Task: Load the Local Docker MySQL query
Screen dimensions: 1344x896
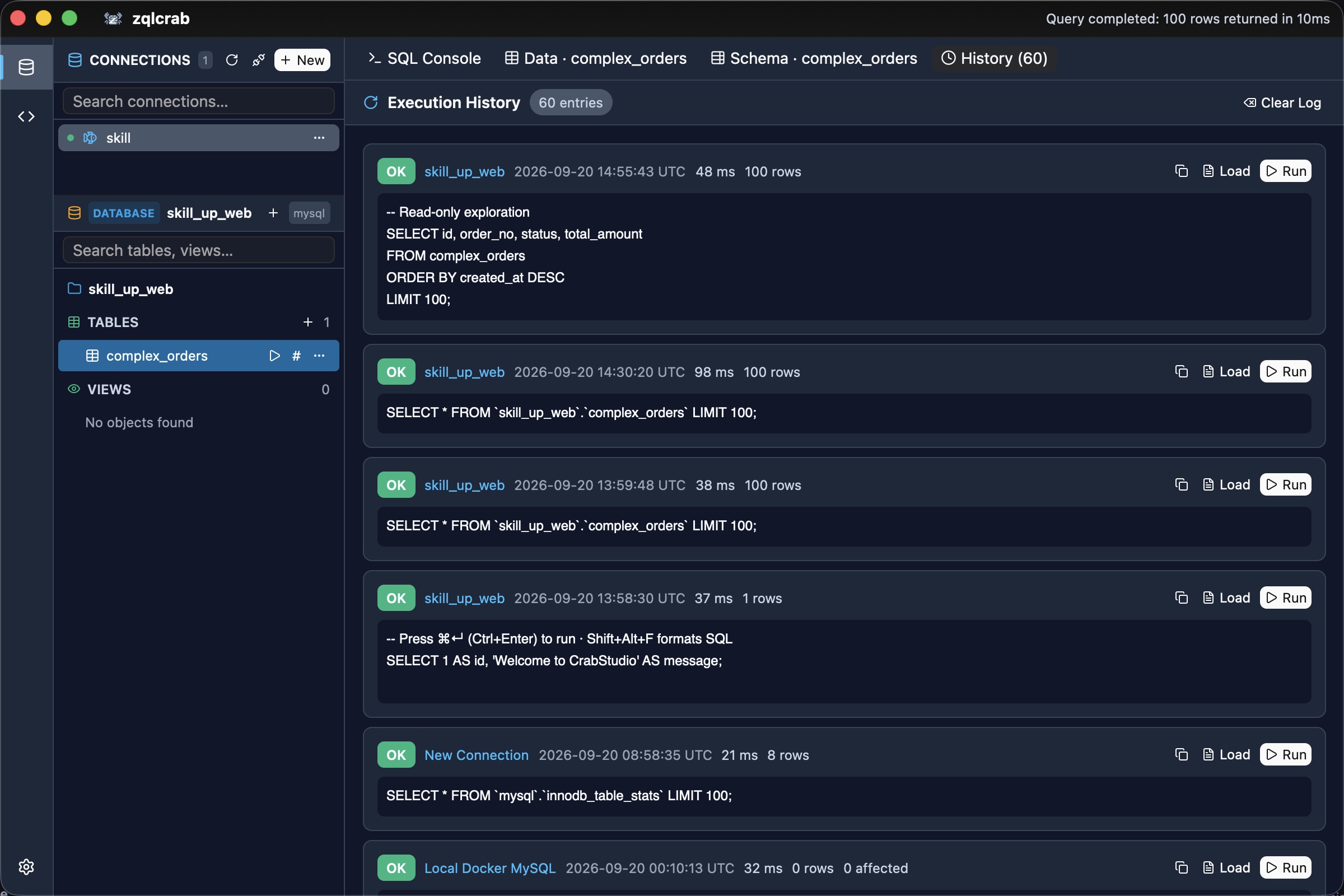Action: [x=1226, y=867]
